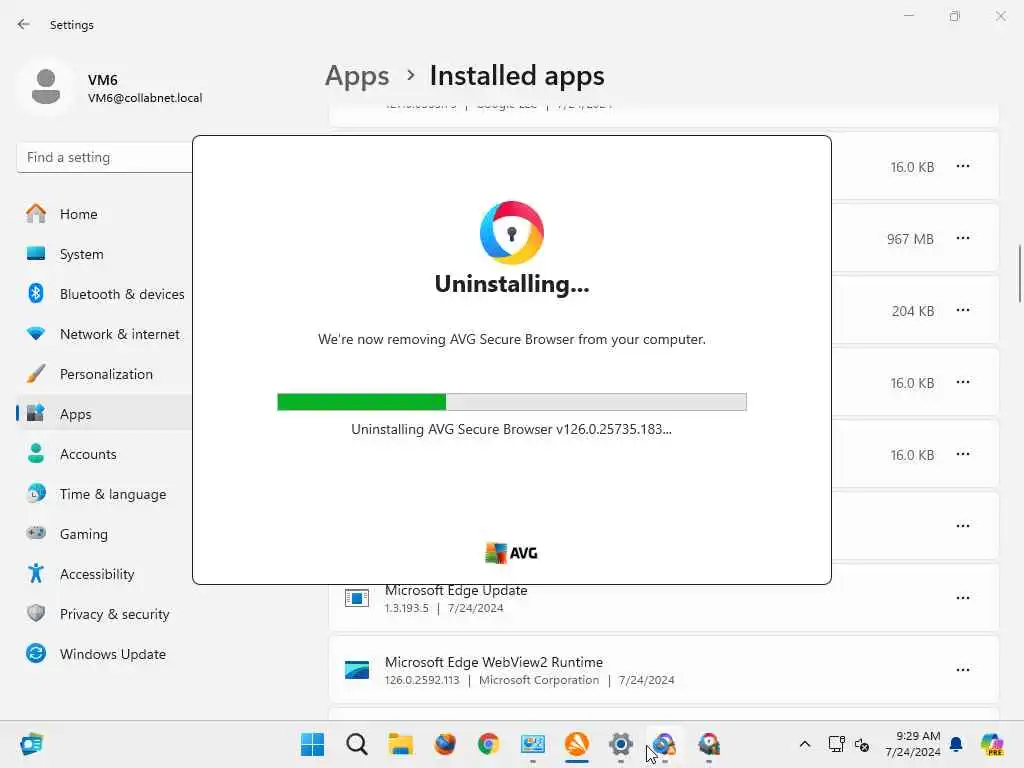Launch Google Chrome from taskbar
Image resolution: width=1024 pixels, height=768 pixels.
(x=488, y=744)
